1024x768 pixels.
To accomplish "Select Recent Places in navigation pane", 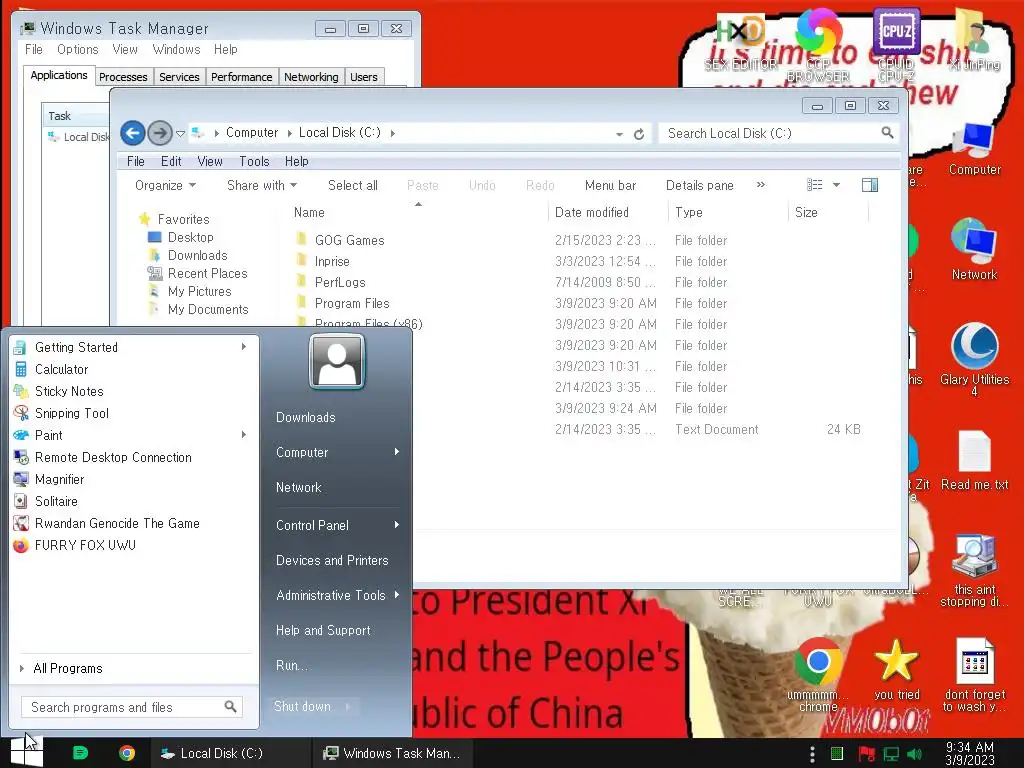I will (x=207, y=273).
